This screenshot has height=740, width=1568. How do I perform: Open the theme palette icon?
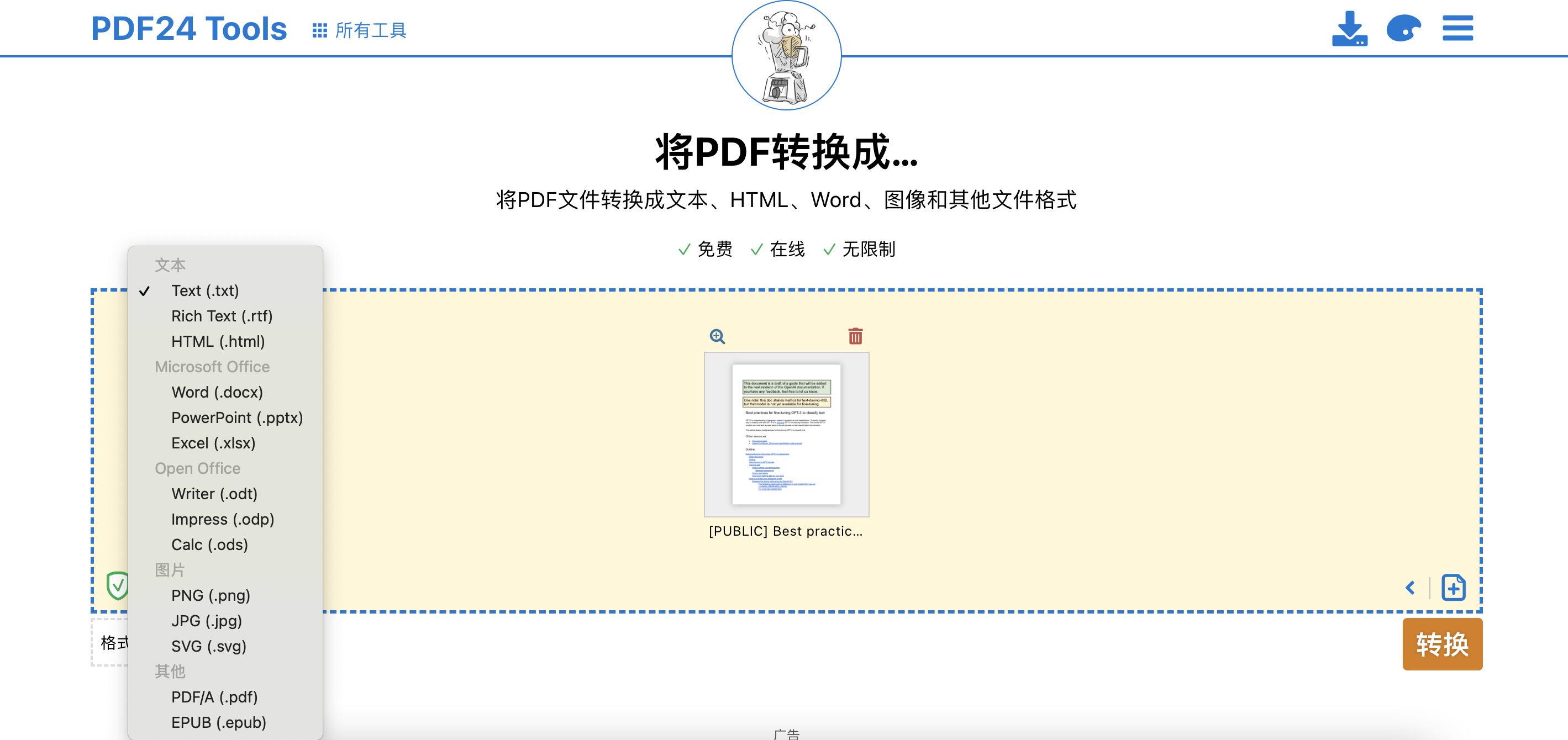(x=1403, y=29)
